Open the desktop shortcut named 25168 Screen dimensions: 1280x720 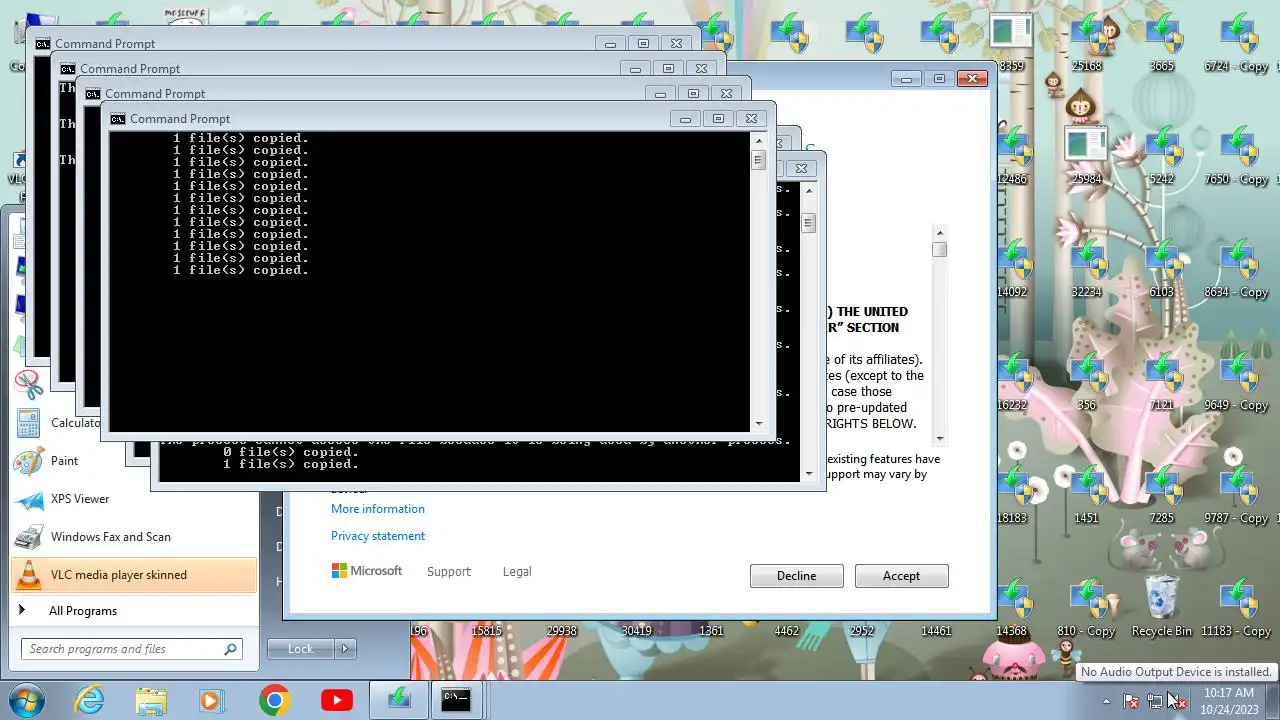pos(1087,42)
